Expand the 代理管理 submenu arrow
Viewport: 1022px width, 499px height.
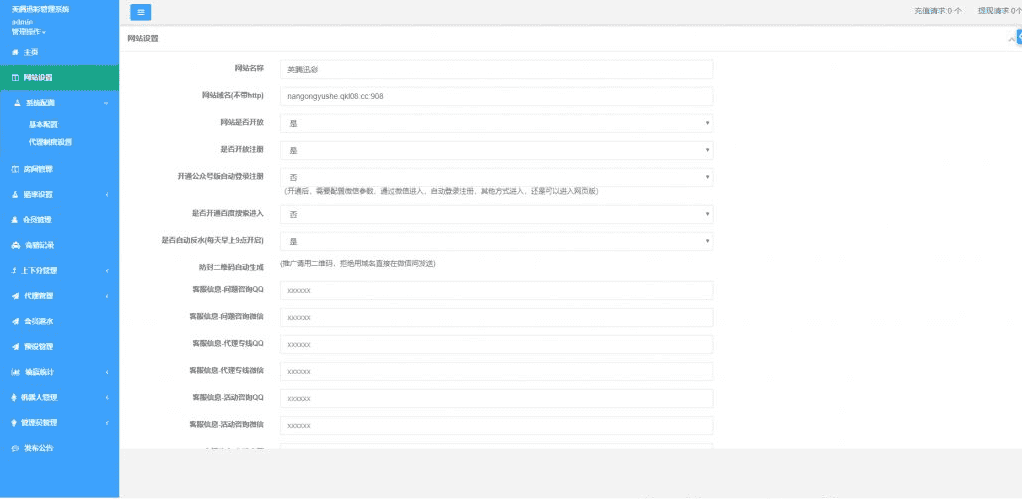point(107,296)
